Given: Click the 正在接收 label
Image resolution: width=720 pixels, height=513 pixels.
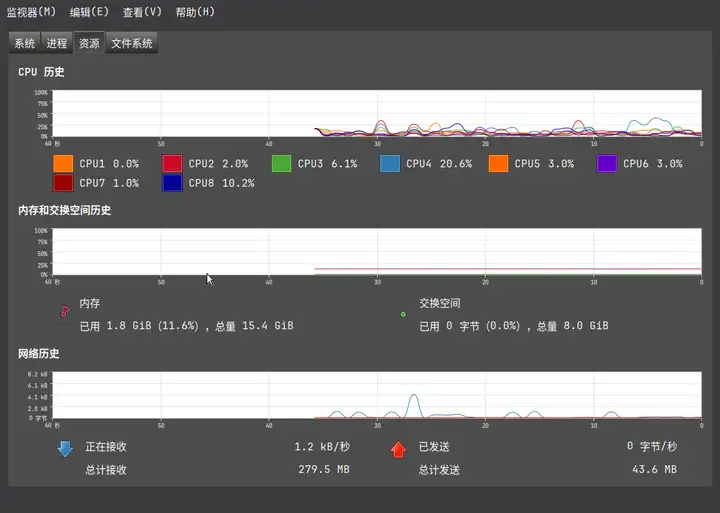Looking at the screenshot, I should [106, 446].
